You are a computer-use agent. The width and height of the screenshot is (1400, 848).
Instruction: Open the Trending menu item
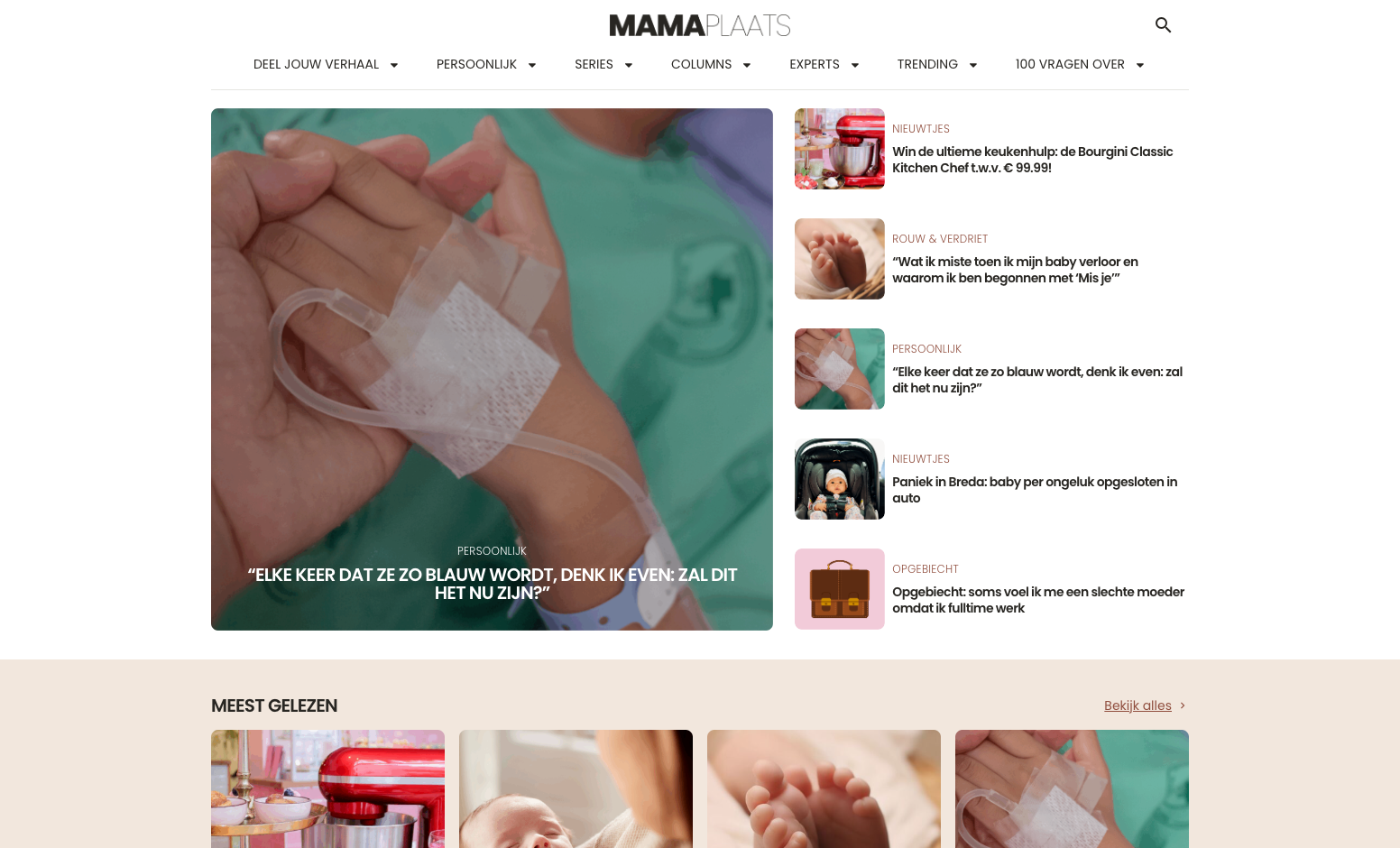coord(927,64)
